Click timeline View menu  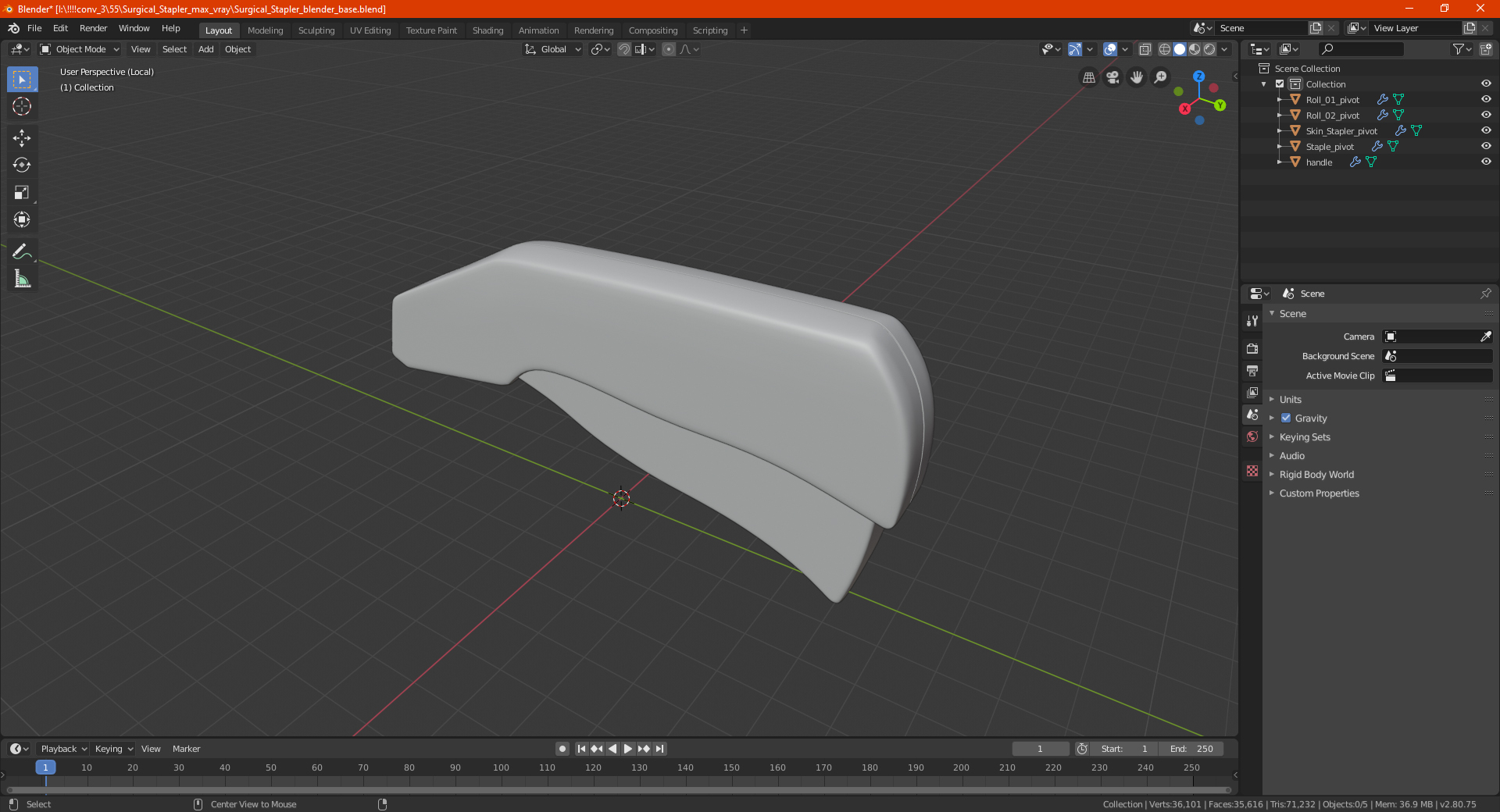click(151, 749)
